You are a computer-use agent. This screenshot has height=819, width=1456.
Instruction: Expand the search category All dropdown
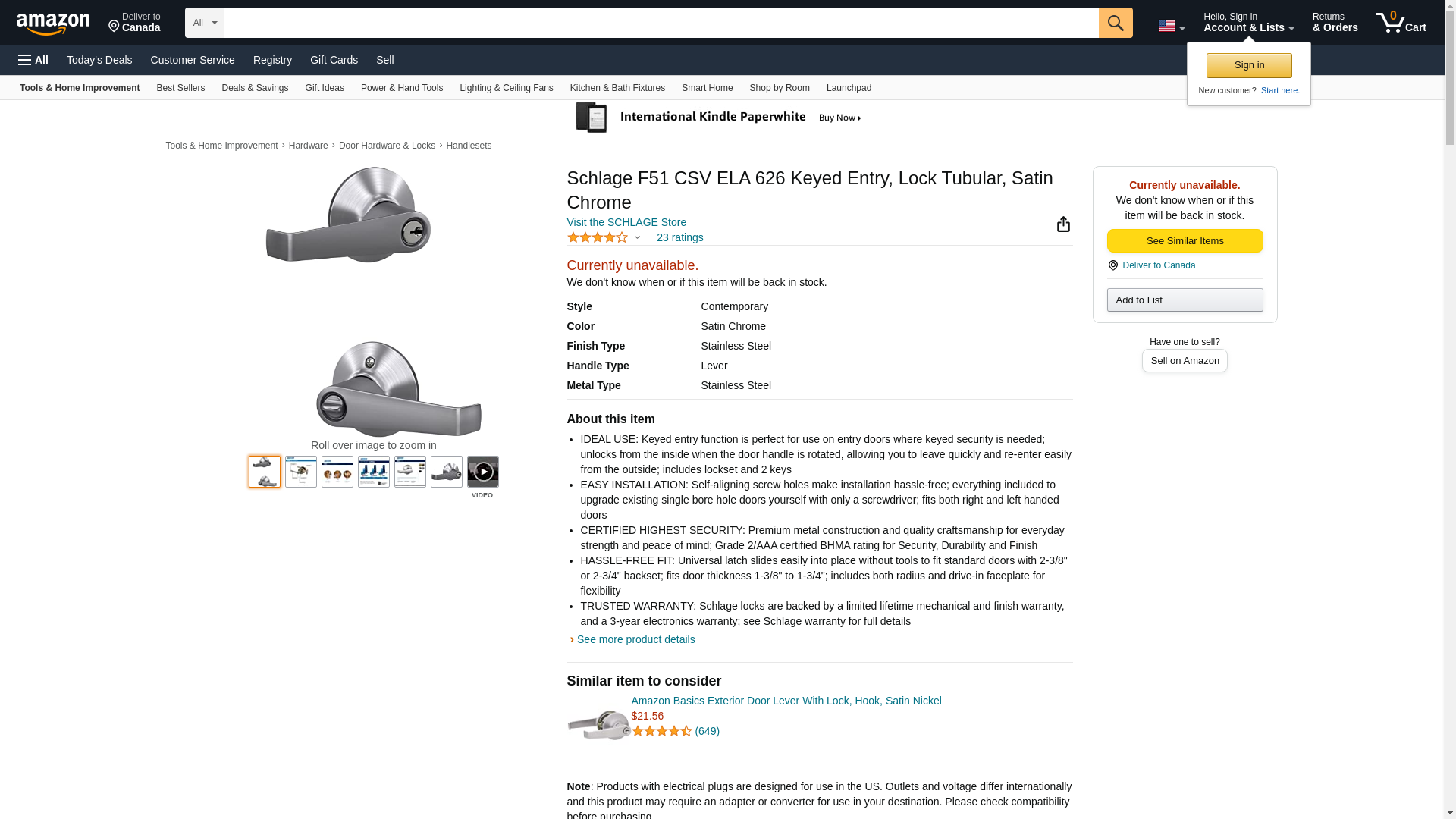pos(204,23)
